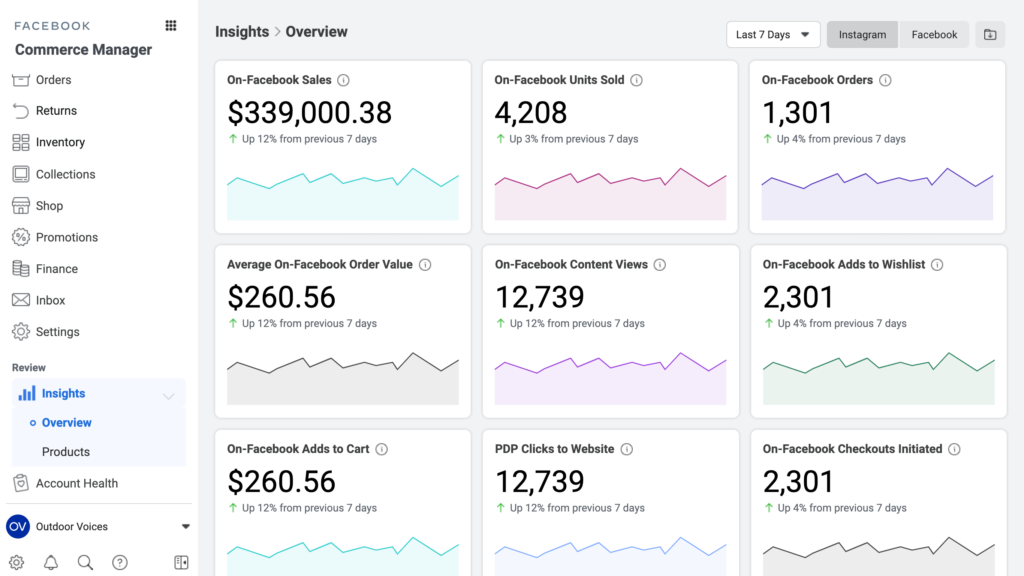Open the help question mark icon
The height and width of the screenshot is (576, 1024).
tap(120, 562)
